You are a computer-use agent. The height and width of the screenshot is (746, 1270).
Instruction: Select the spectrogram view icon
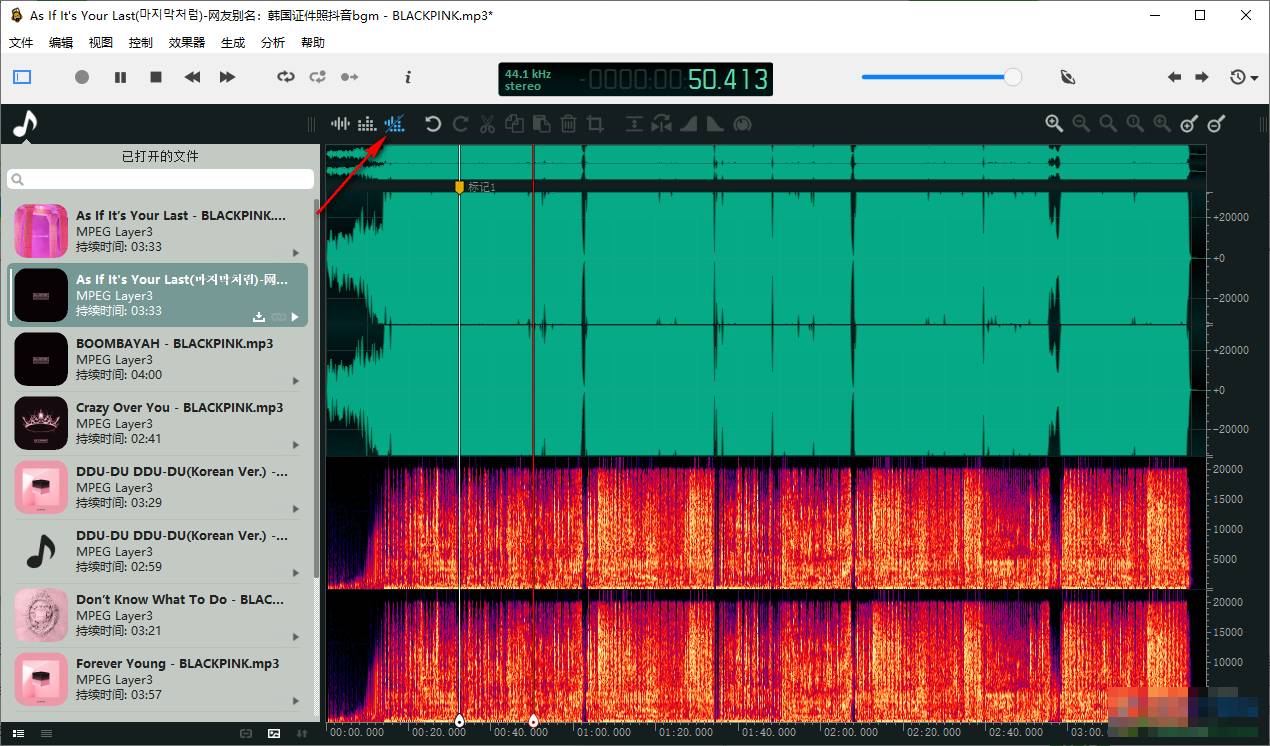pos(366,123)
